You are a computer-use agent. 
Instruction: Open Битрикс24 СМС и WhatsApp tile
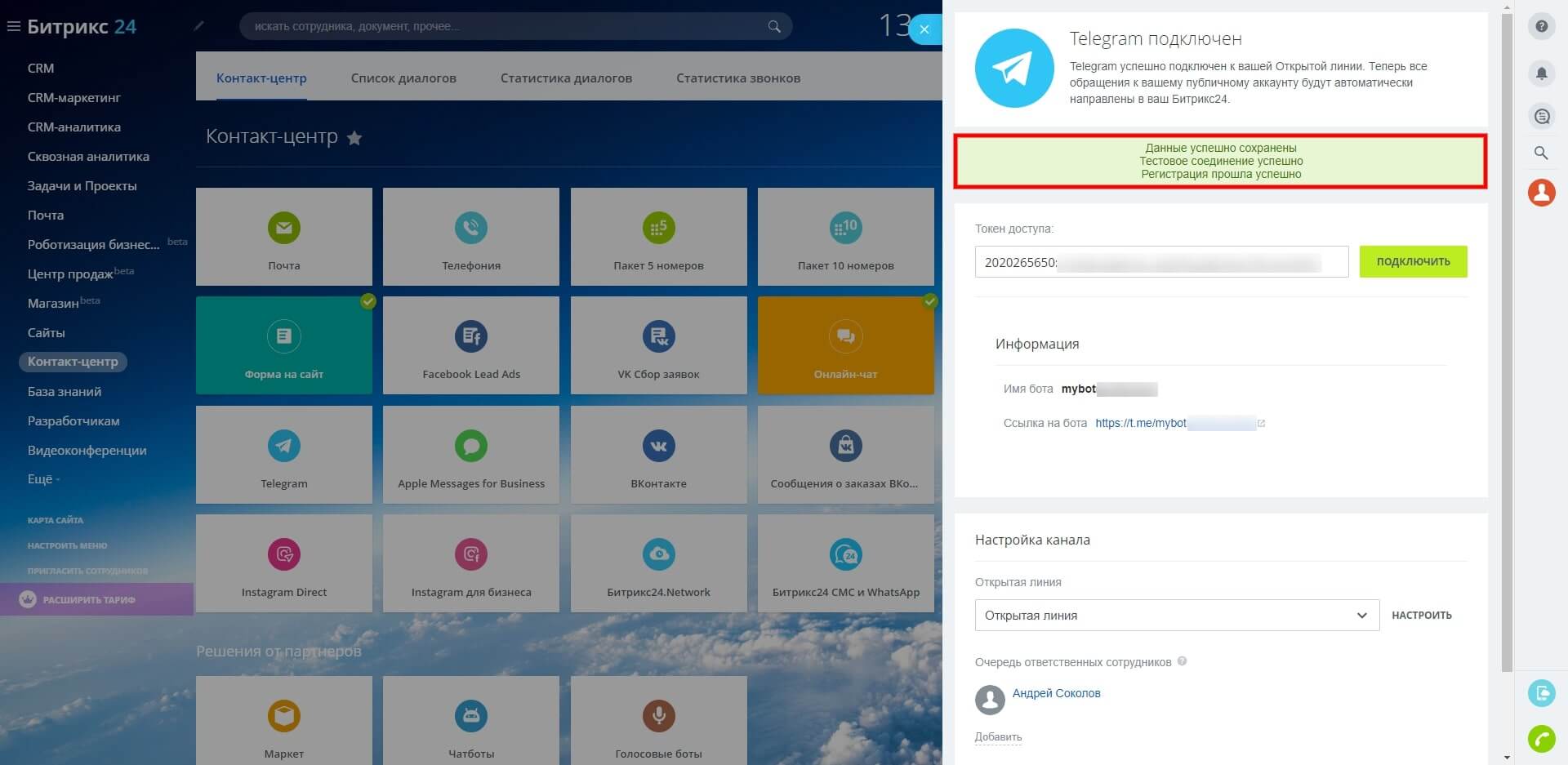point(846,563)
